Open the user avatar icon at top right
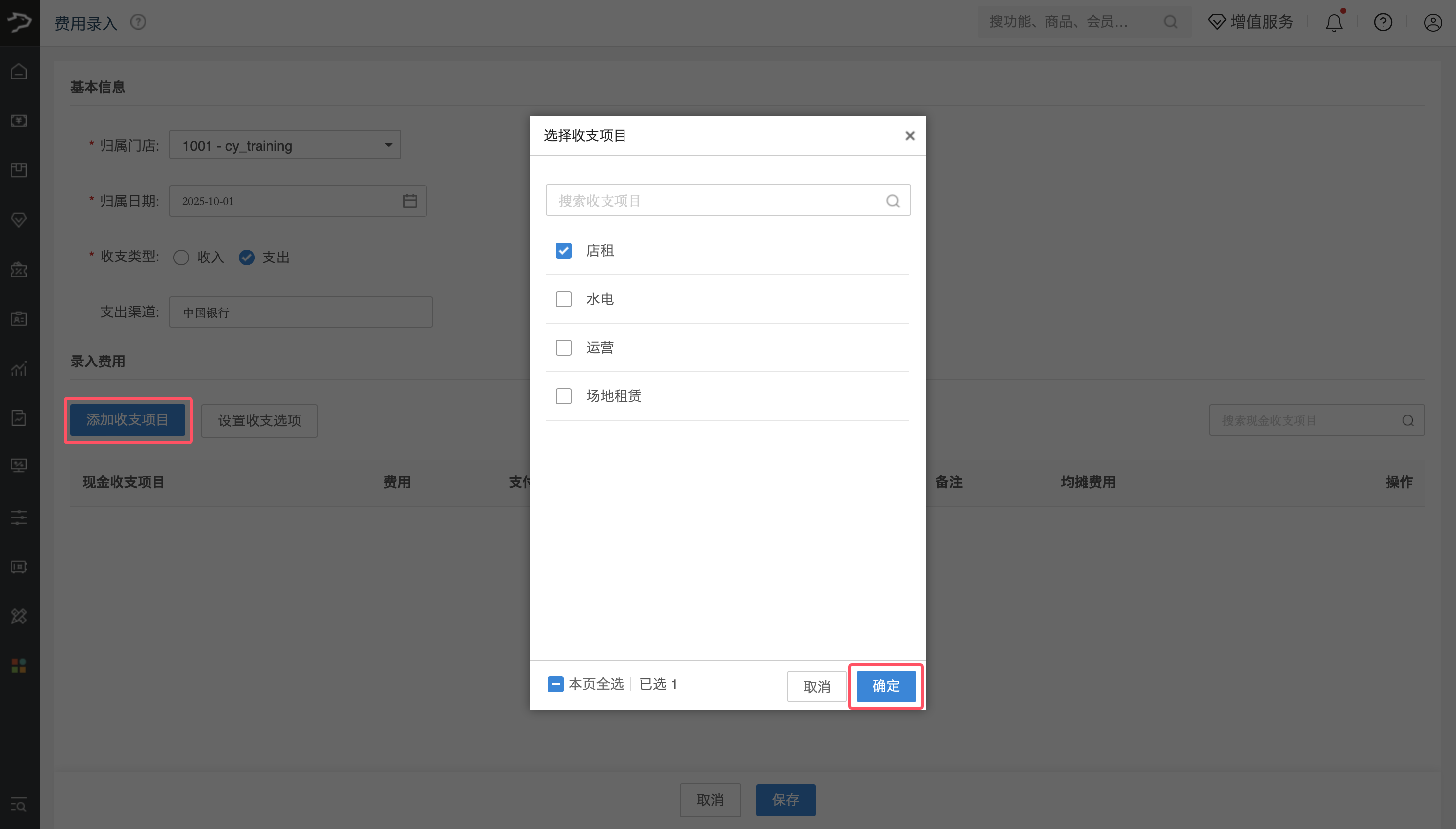 pyautogui.click(x=1432, y=22)
